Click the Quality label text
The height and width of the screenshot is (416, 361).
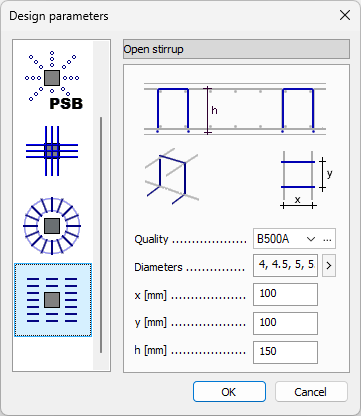151,239
